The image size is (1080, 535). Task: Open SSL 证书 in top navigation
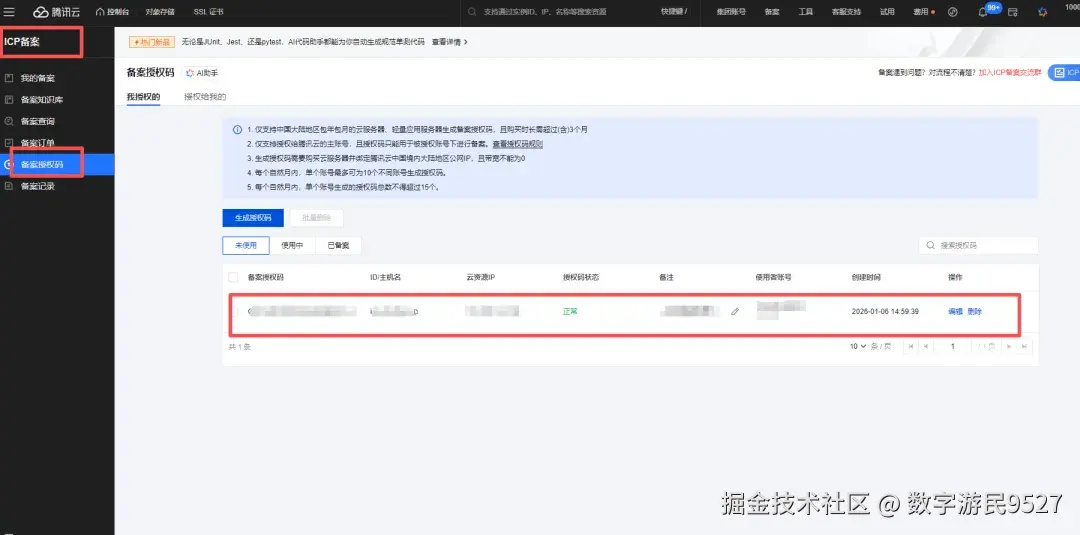pos(208,12)
